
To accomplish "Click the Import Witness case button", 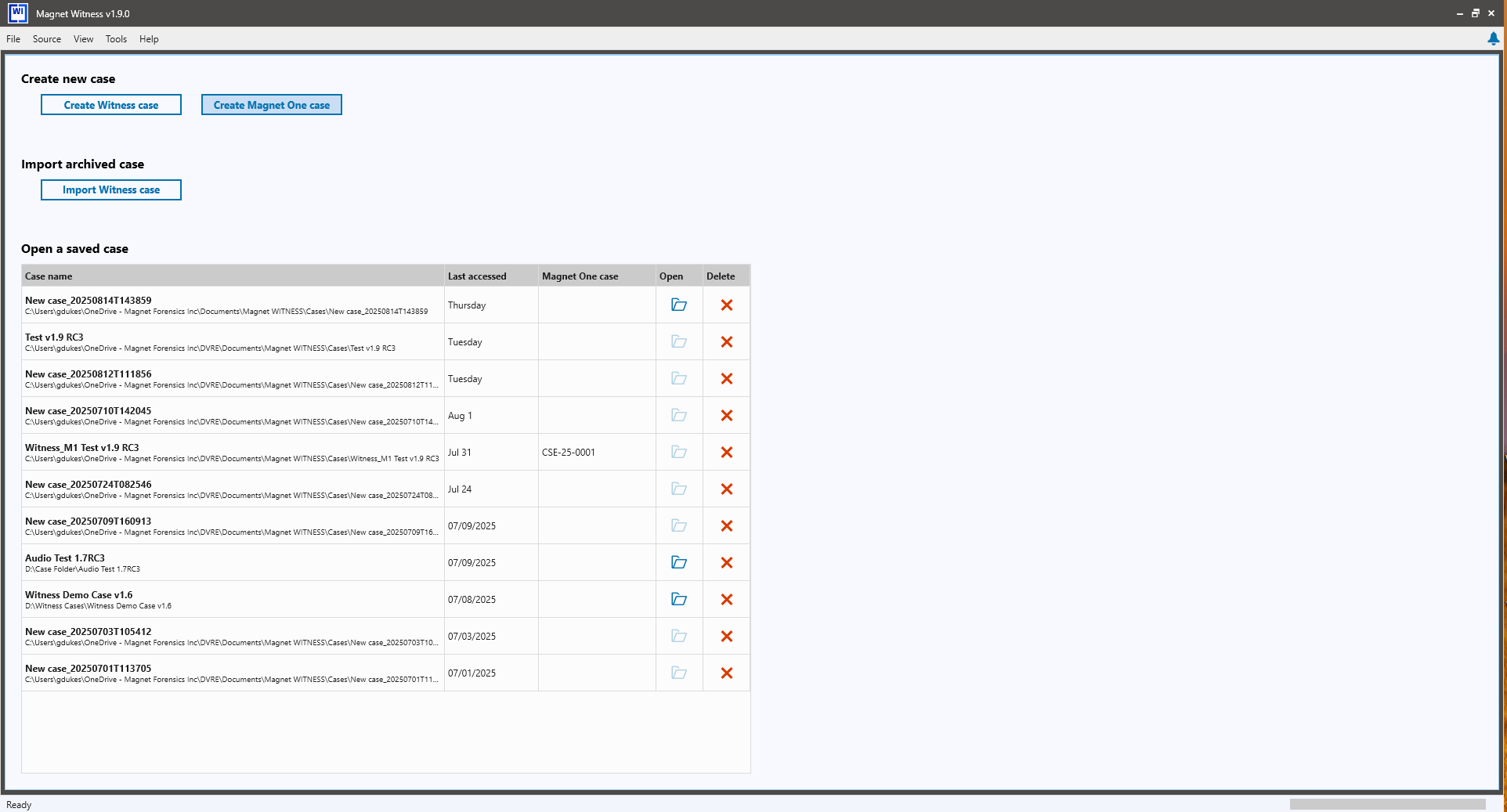I will (x=111, y=190).
